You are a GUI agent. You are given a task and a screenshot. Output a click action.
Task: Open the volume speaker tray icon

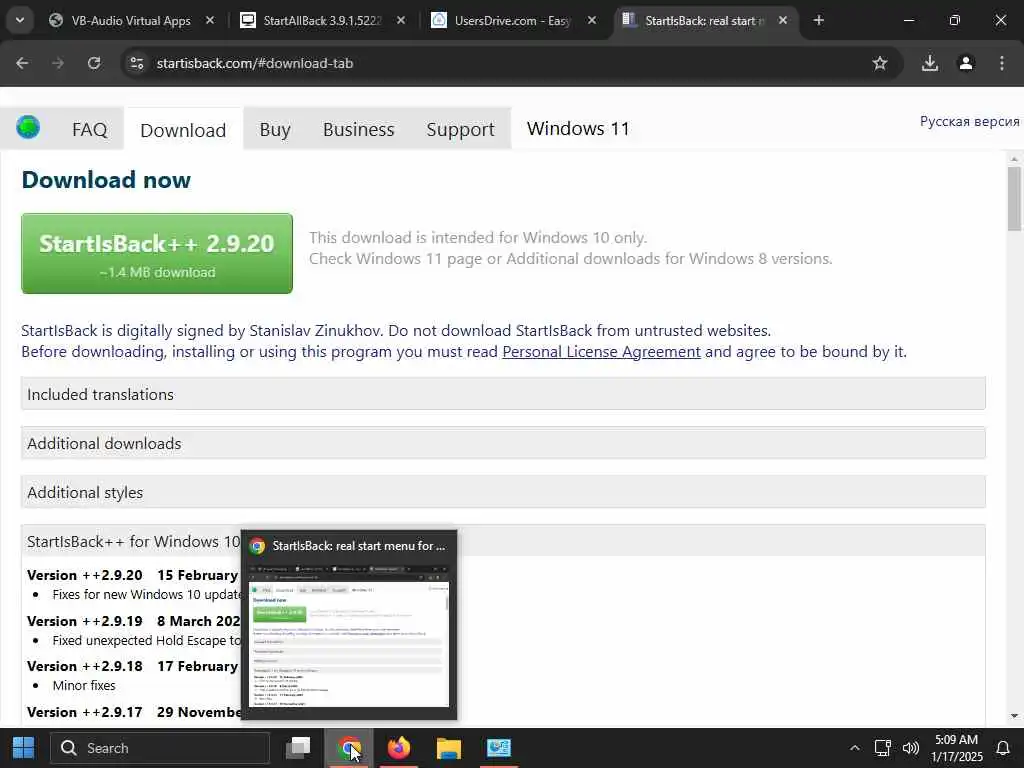(910, 748)
